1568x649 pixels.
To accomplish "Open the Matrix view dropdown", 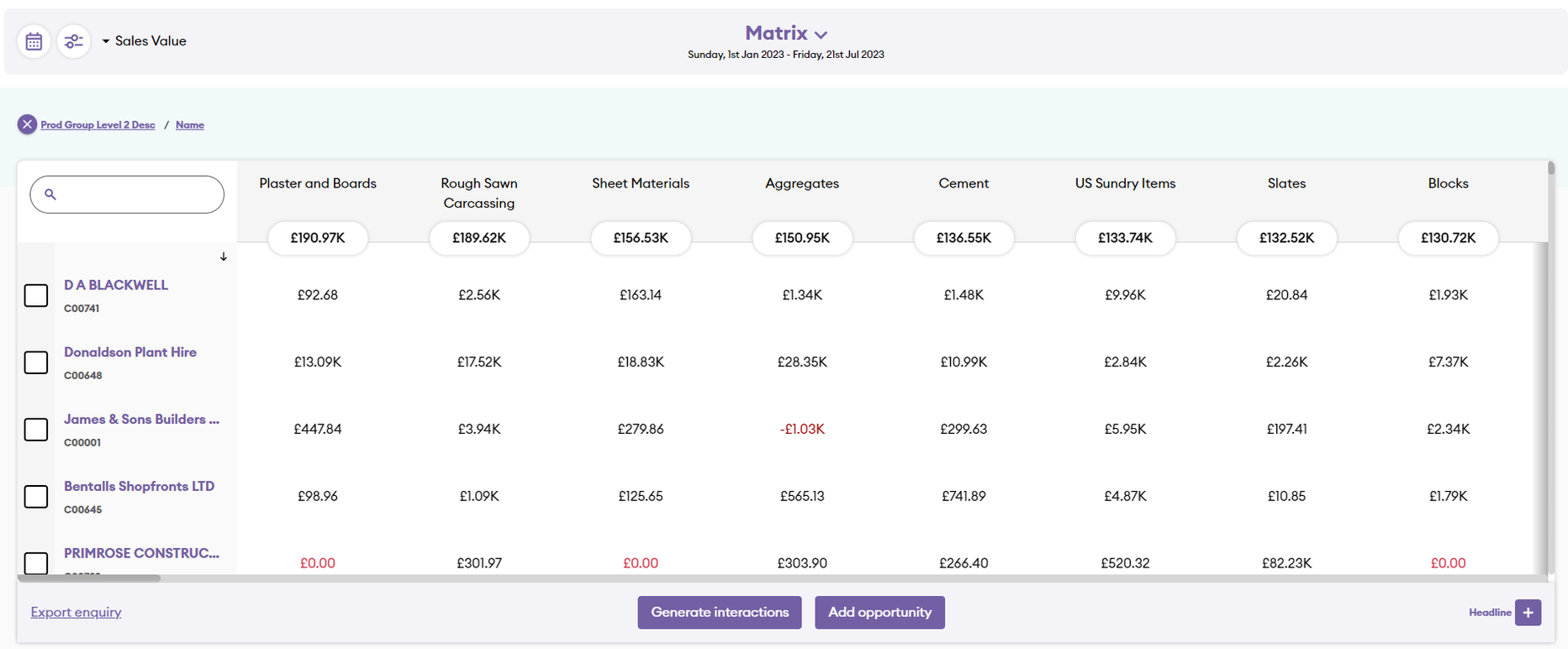I will 786,34.
